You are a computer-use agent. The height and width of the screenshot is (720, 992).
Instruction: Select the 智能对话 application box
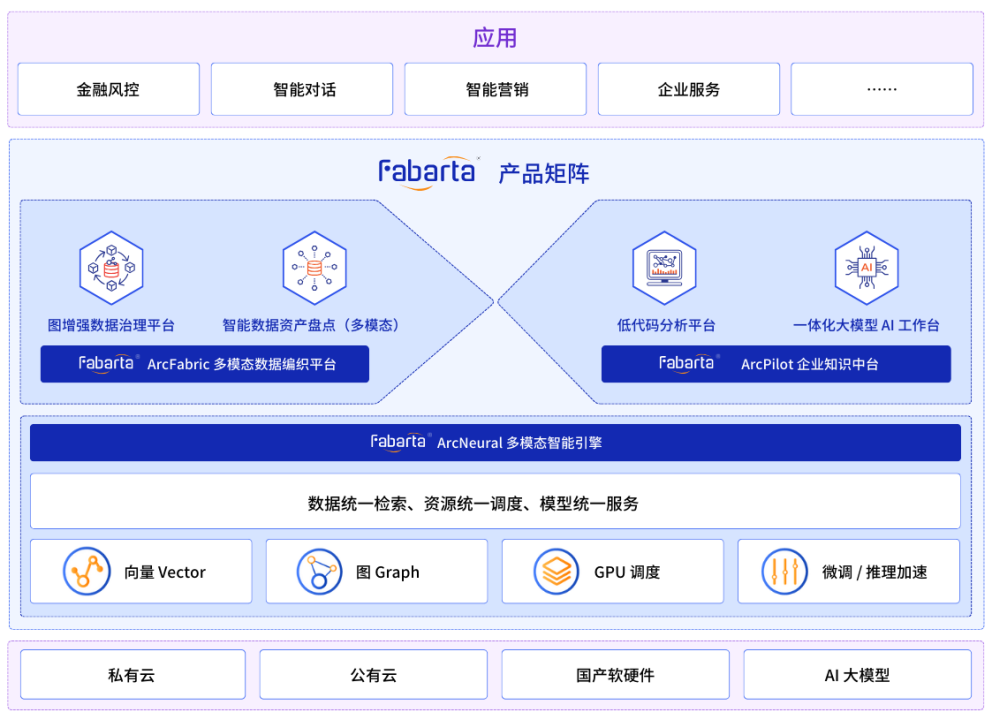coord(304,90)
